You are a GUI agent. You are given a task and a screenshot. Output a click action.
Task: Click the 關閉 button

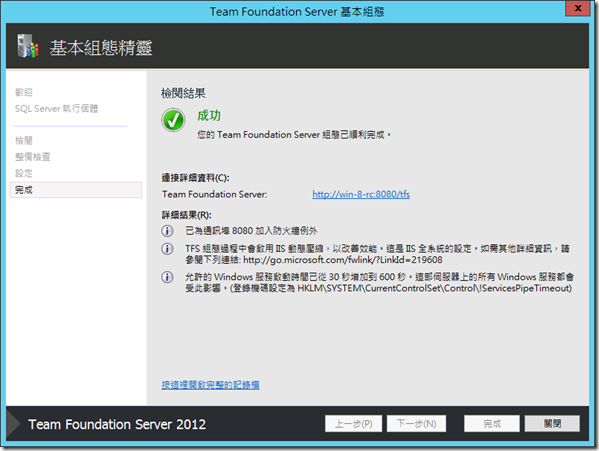(552, 424)
